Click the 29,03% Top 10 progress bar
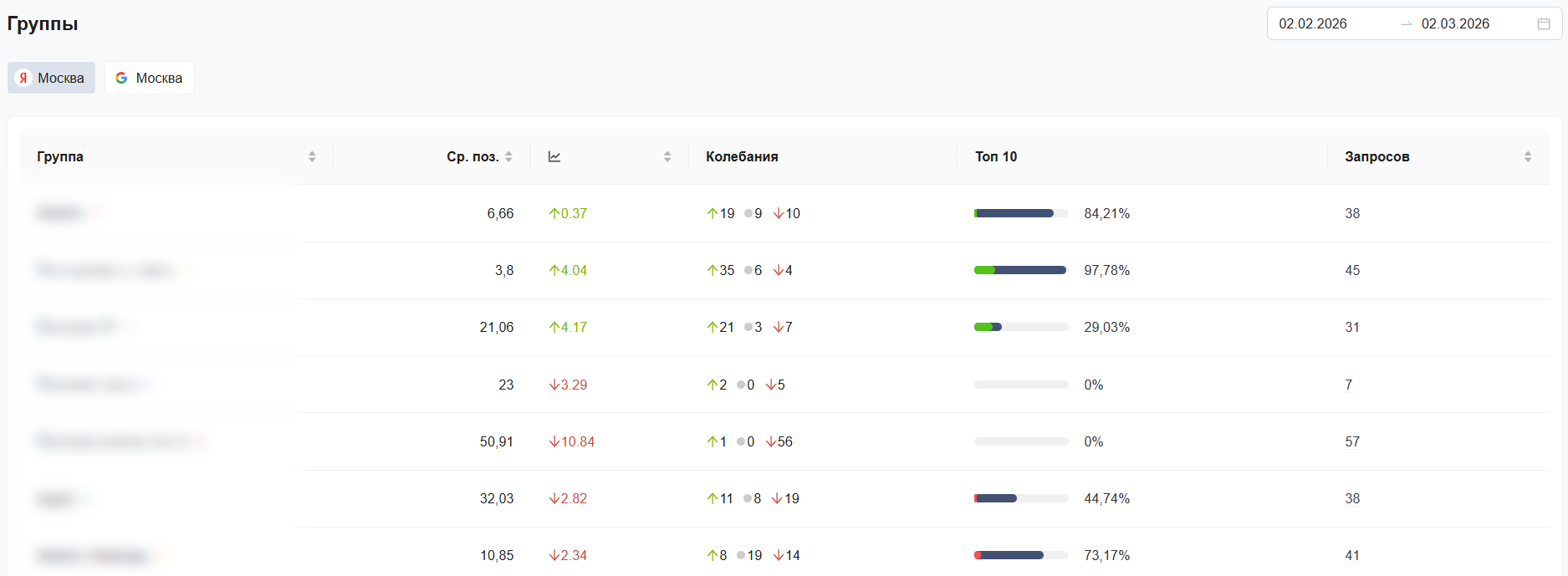Viewport: 1568px width, 576px height. tap(1021, 327)
